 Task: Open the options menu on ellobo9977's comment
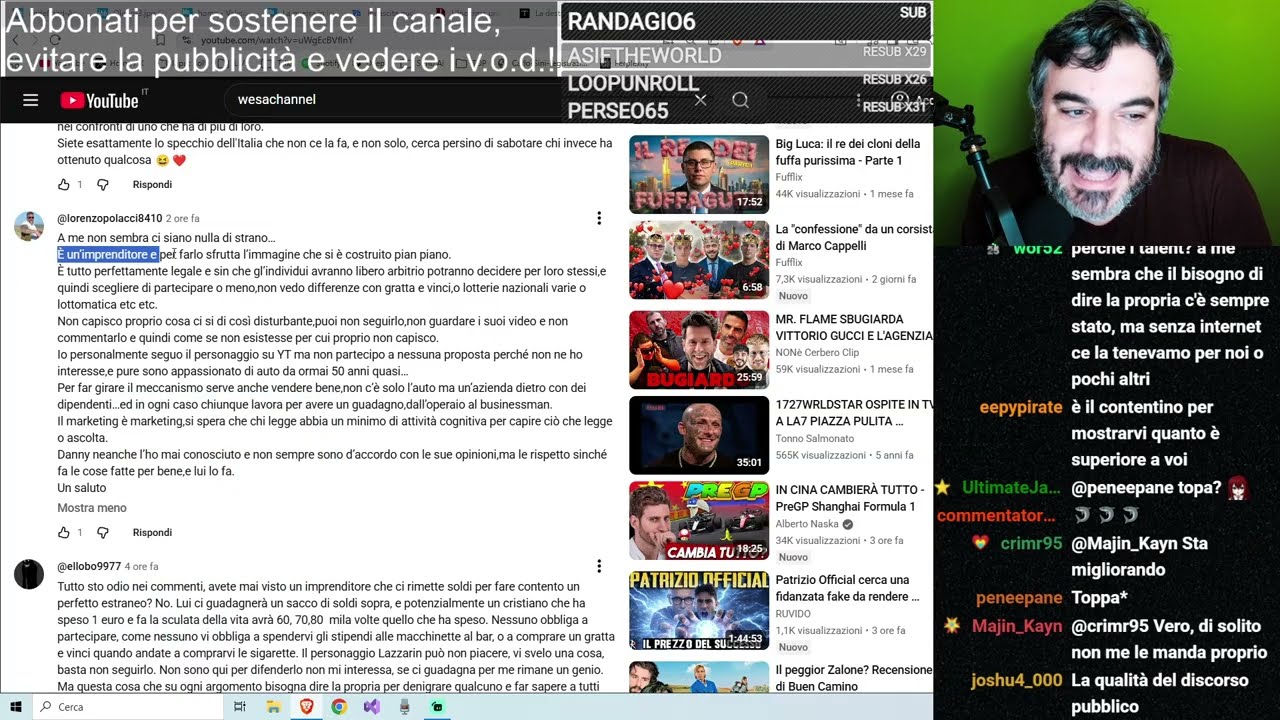[599, 566]
